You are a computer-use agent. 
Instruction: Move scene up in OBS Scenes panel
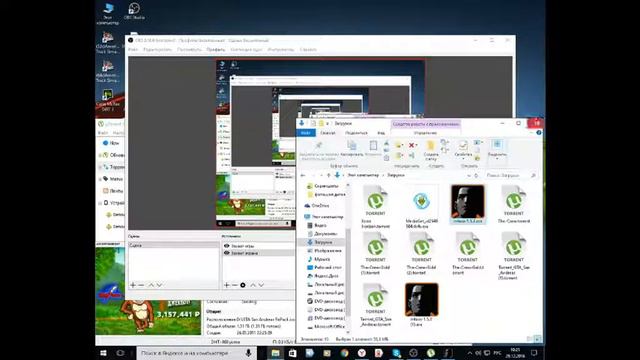(x=151, y=285)
